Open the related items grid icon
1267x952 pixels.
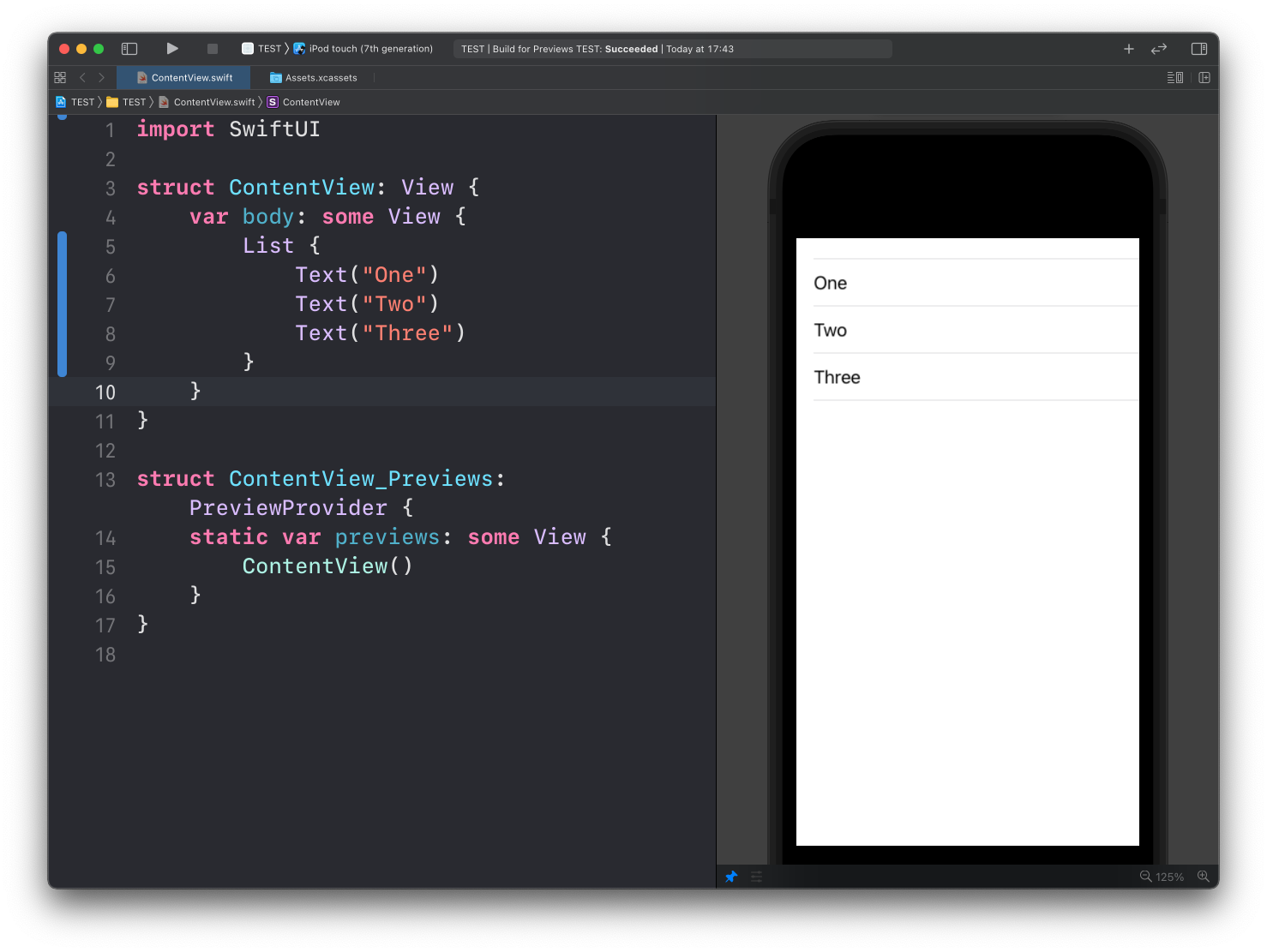click(60, 78)
